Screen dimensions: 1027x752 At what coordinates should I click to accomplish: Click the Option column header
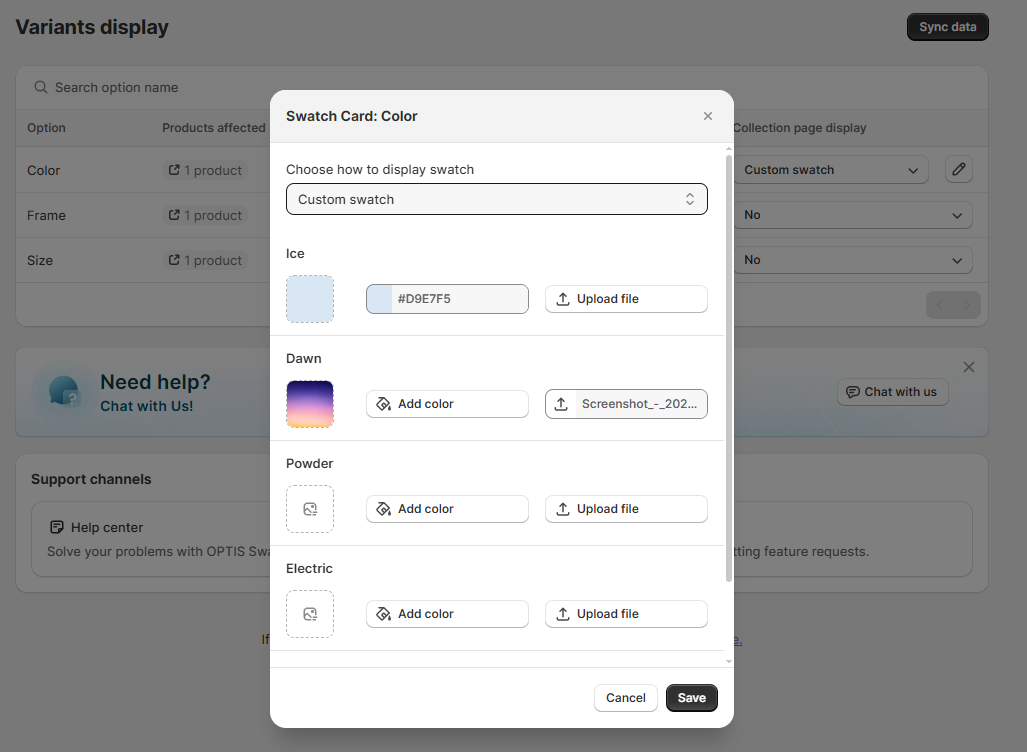46,128
